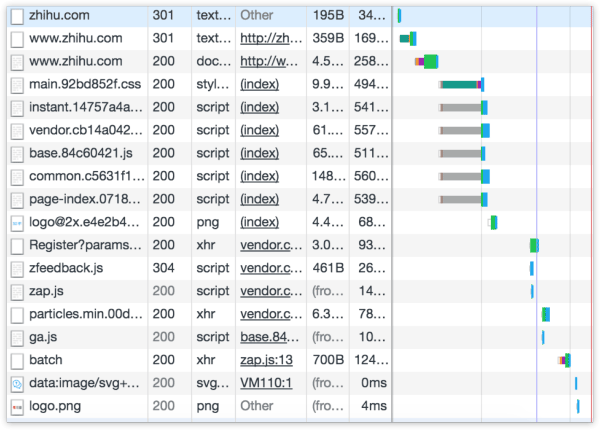Screen dimensions: 600x430
Task: Click the image icon of logo@2x.e4e2b4
Action: click(x=17, y=223)
